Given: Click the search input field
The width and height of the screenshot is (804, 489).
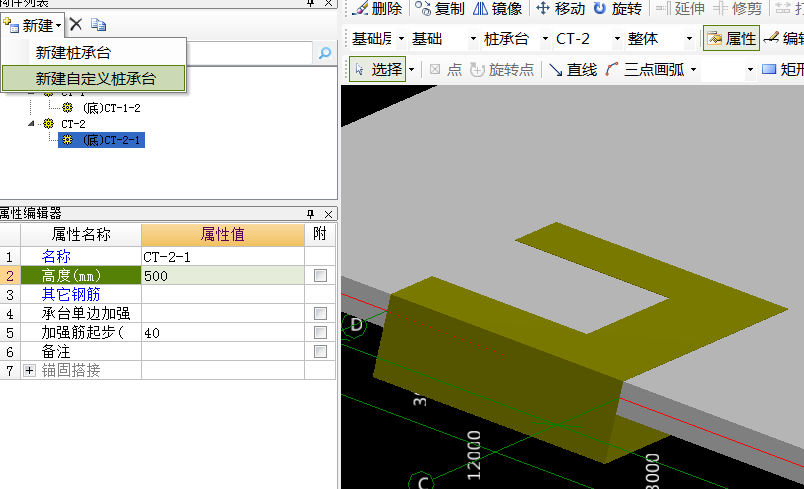Looking at the screenshot, I should click(249, 53).
